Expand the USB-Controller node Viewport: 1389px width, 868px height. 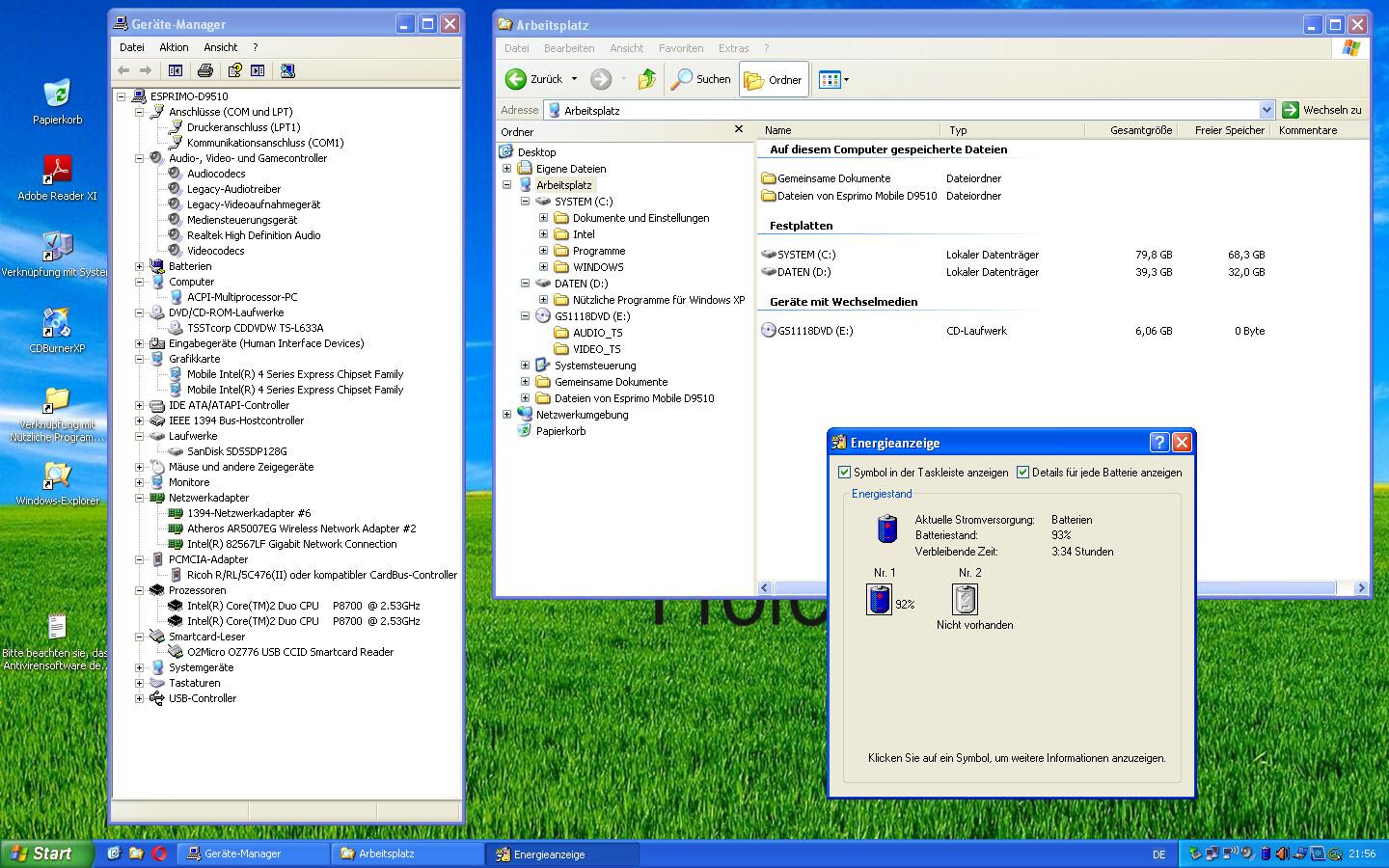tap(140, 698)
